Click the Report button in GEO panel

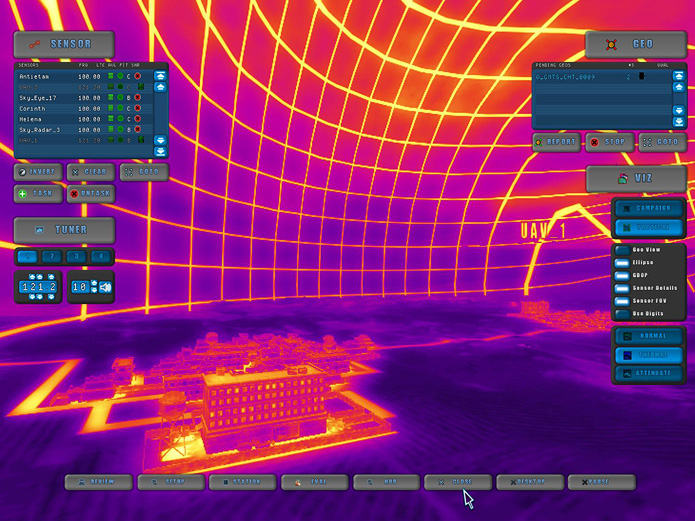(557, 142)
